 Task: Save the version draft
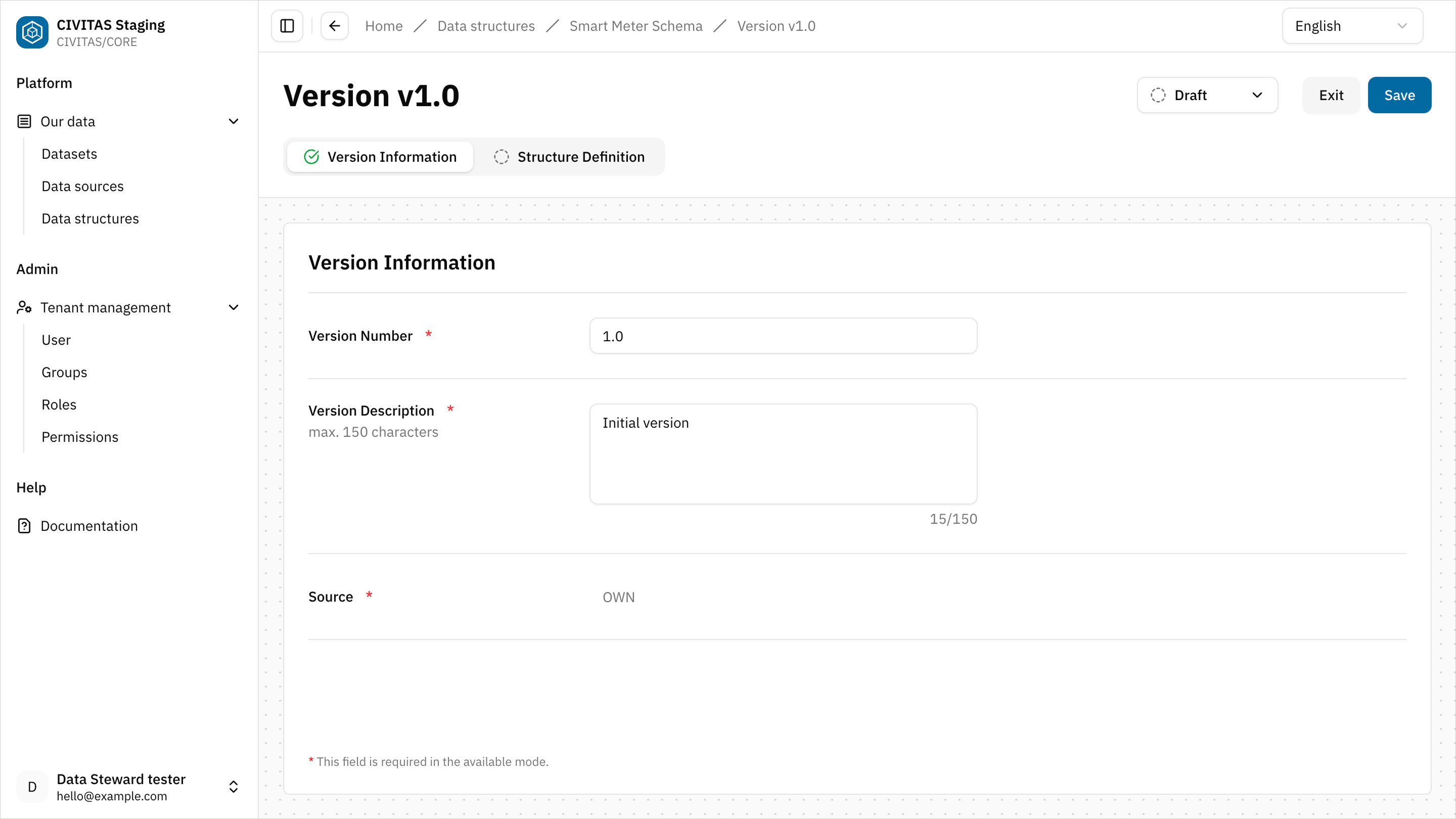1399,95
